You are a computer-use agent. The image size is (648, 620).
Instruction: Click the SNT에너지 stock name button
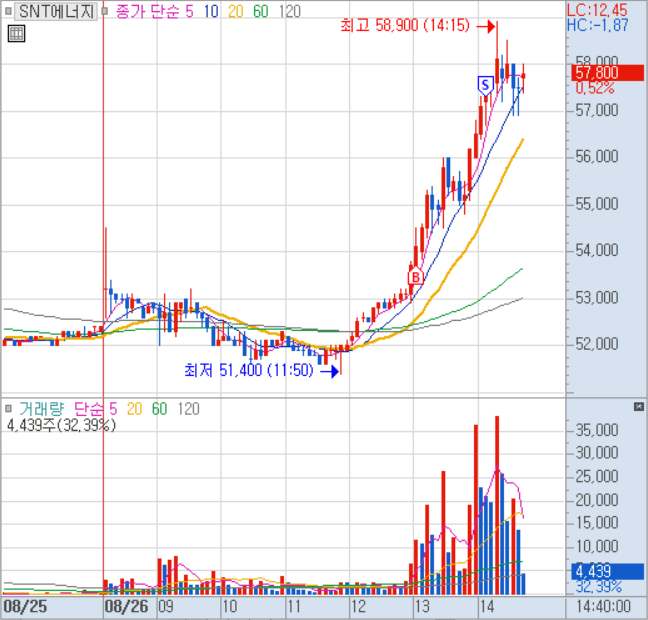click(x=55, y=12)
